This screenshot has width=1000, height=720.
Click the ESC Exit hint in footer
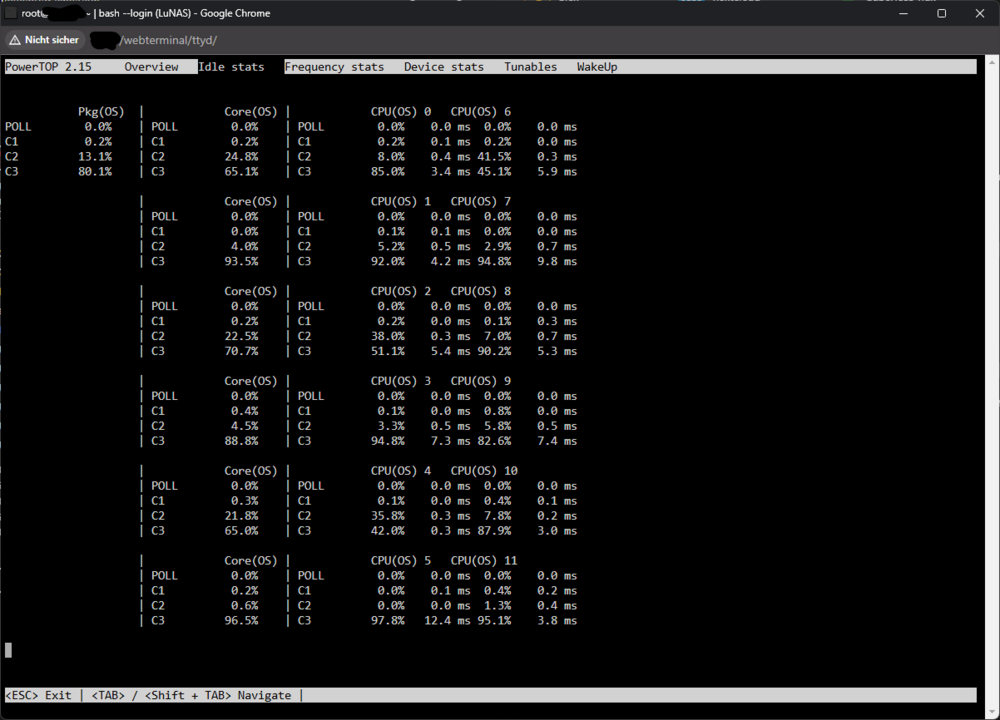[x=38, y=695]
